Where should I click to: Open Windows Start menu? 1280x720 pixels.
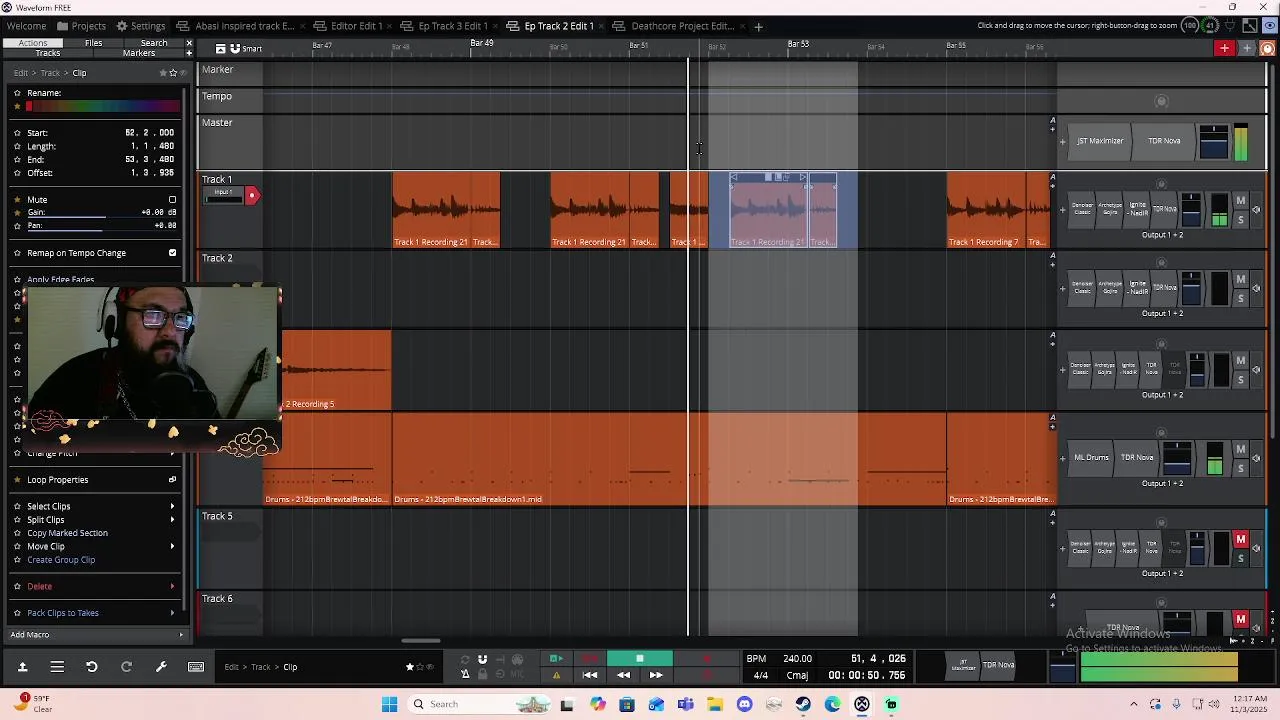click(389, 704)
